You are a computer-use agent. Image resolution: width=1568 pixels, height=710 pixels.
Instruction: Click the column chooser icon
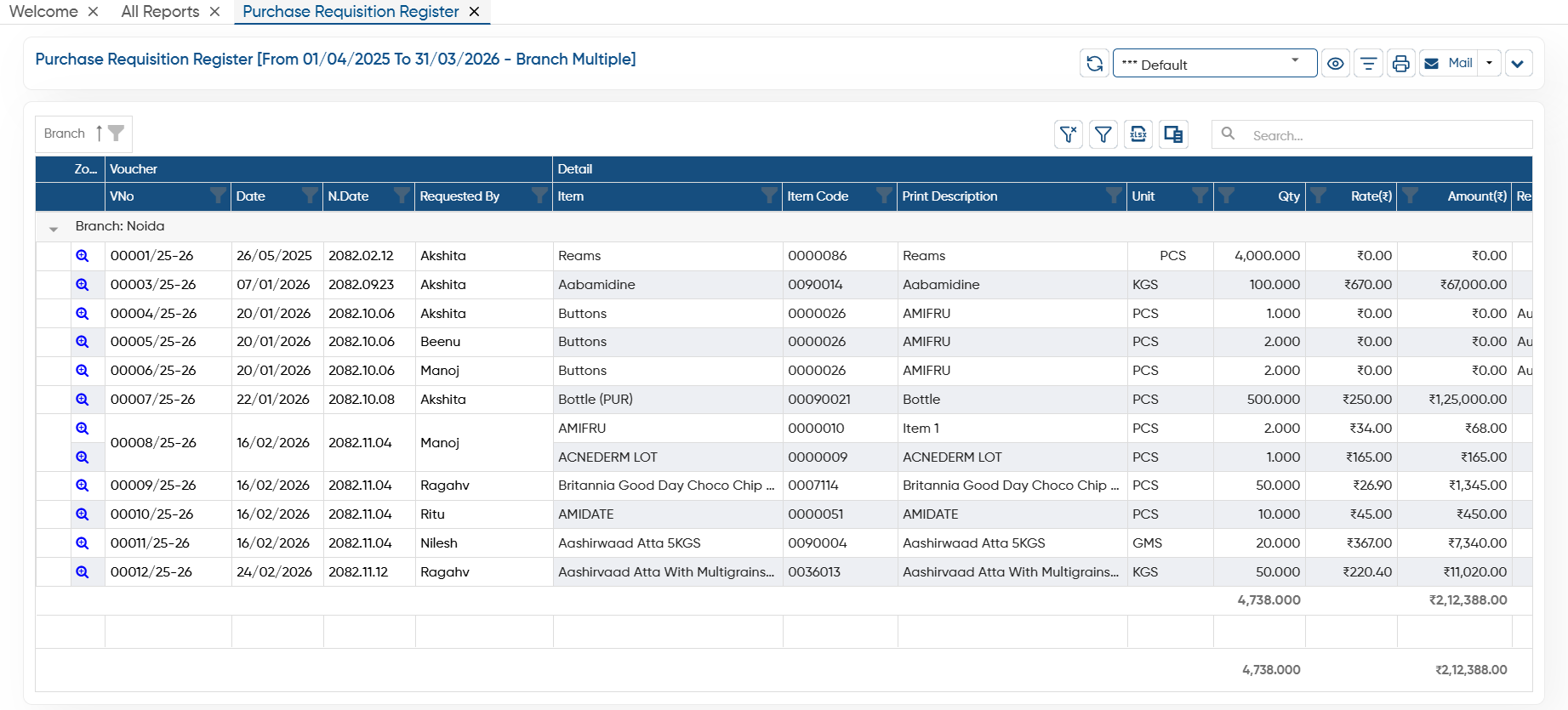point(1174,134)
